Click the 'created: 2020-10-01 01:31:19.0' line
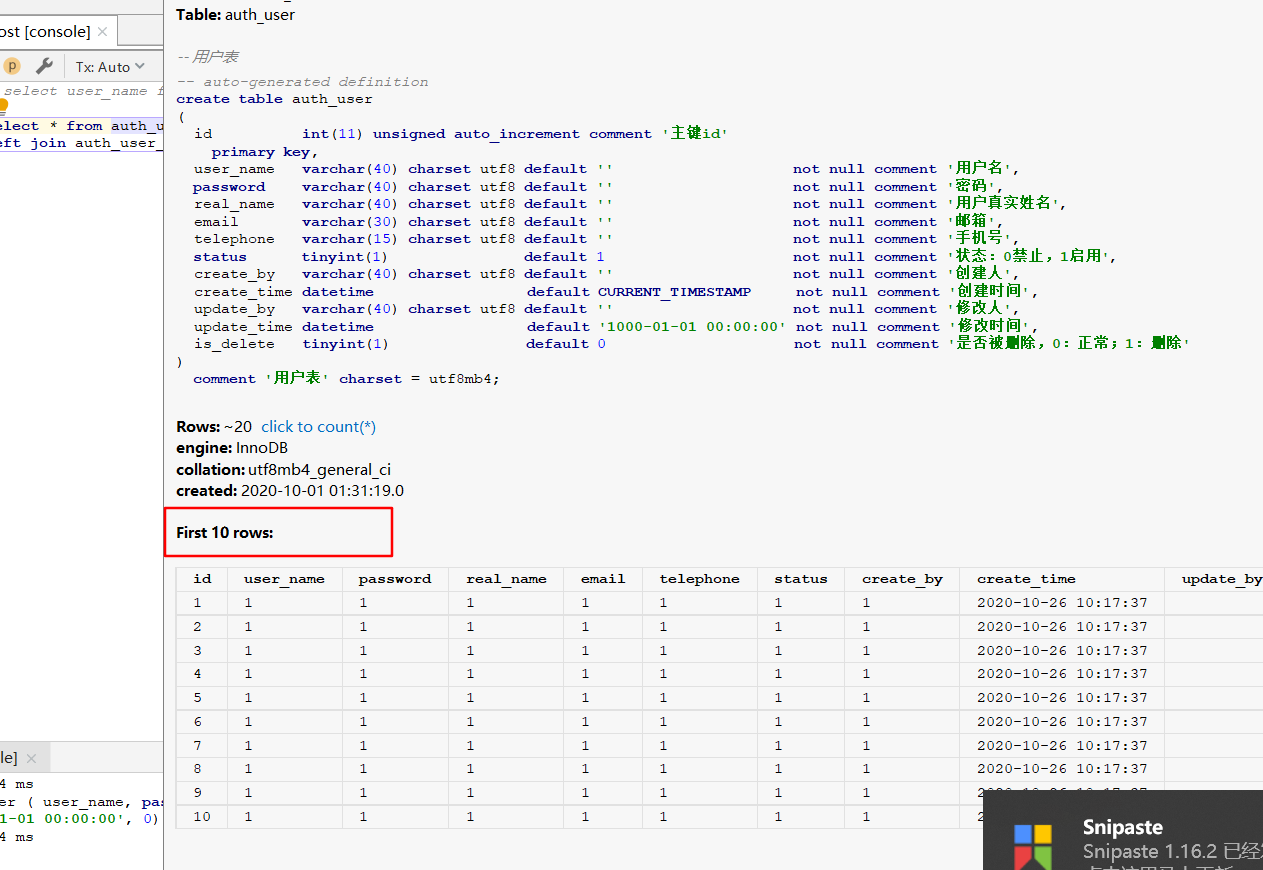The width and height of the screenshot is (1263, 870). 290,491
